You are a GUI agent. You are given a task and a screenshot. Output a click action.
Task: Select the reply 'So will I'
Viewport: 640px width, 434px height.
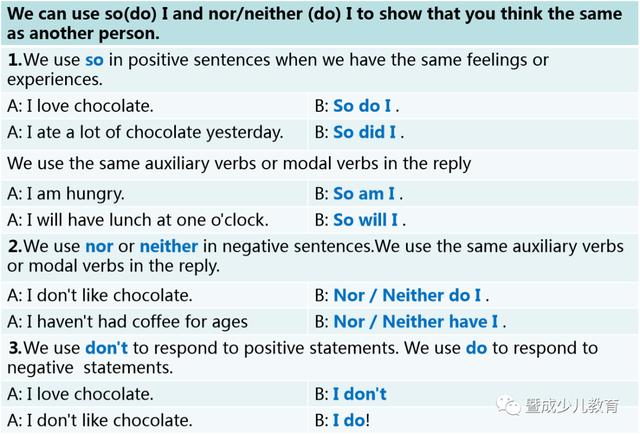click(365, 220)
